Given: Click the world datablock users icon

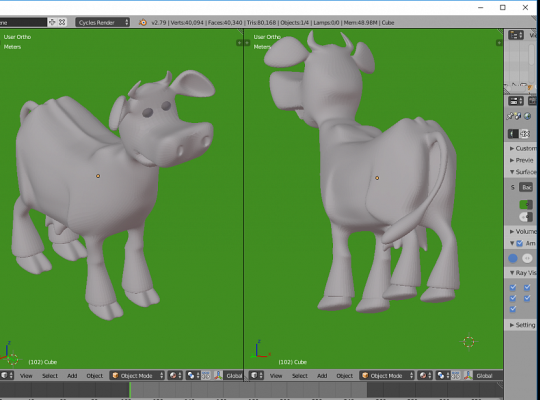Looking at the screenshot, I should point(525,134).
